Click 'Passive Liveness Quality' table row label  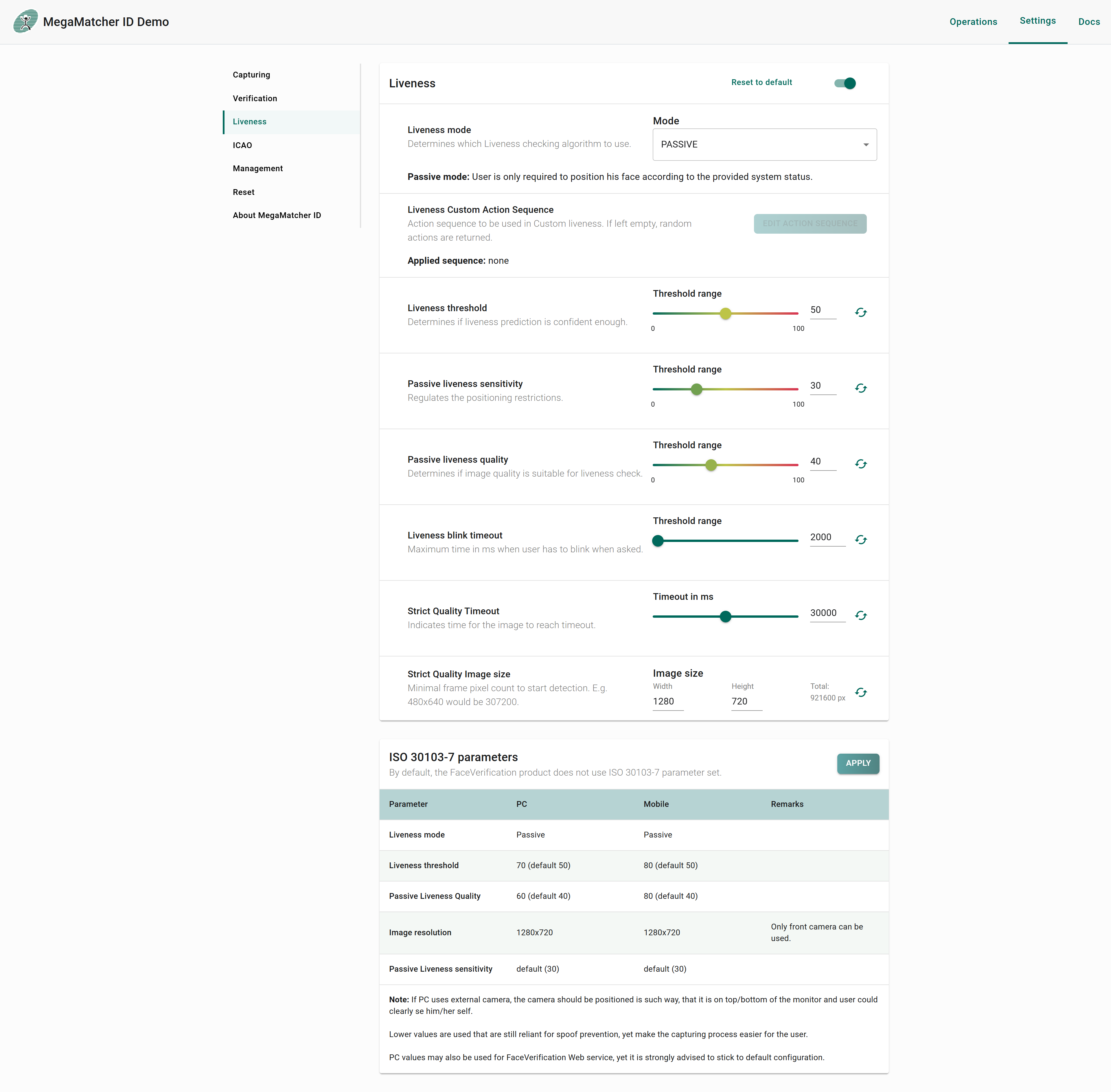point(434,896)
